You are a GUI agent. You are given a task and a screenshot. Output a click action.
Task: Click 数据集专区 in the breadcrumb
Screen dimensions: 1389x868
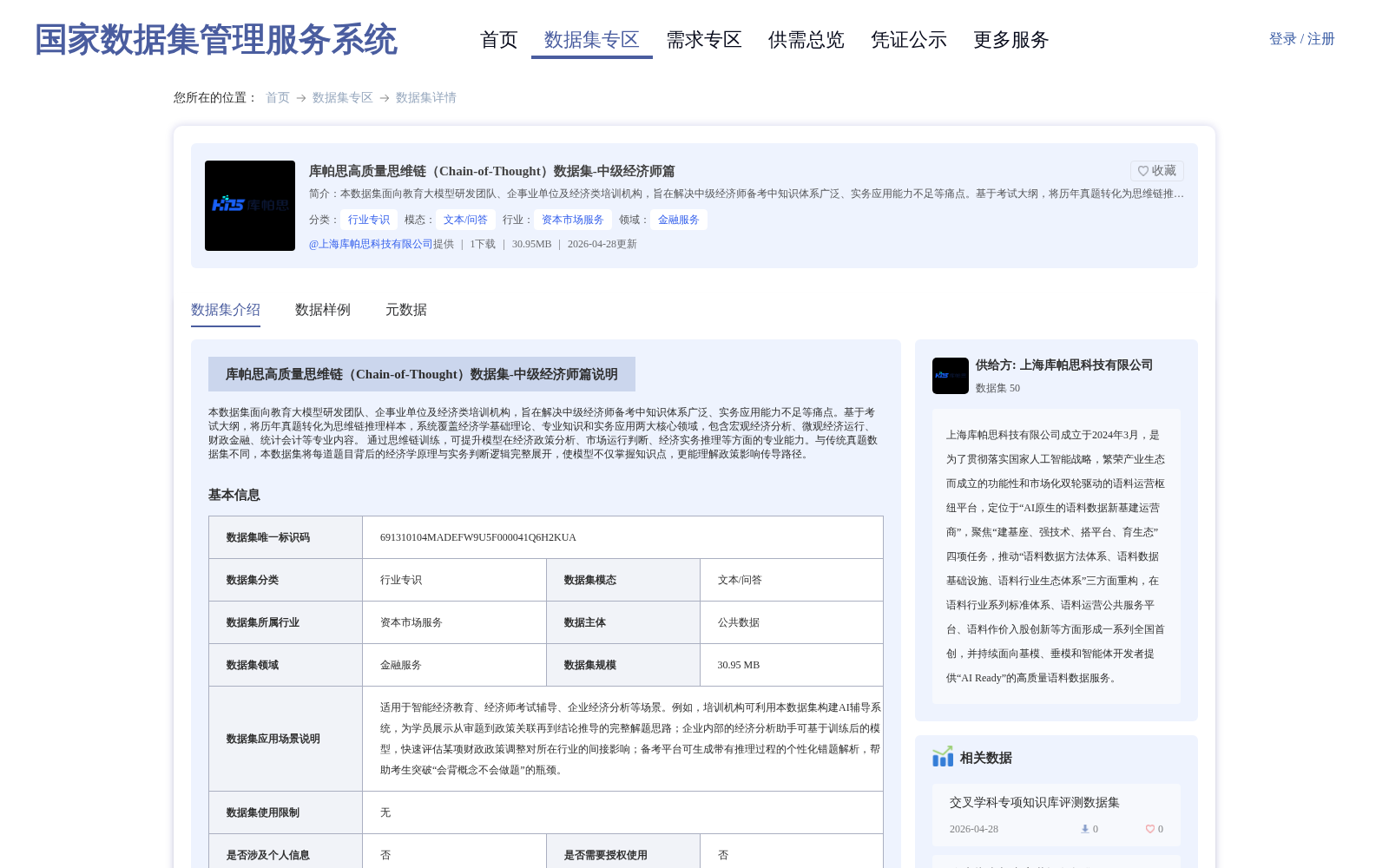point(343,97)
